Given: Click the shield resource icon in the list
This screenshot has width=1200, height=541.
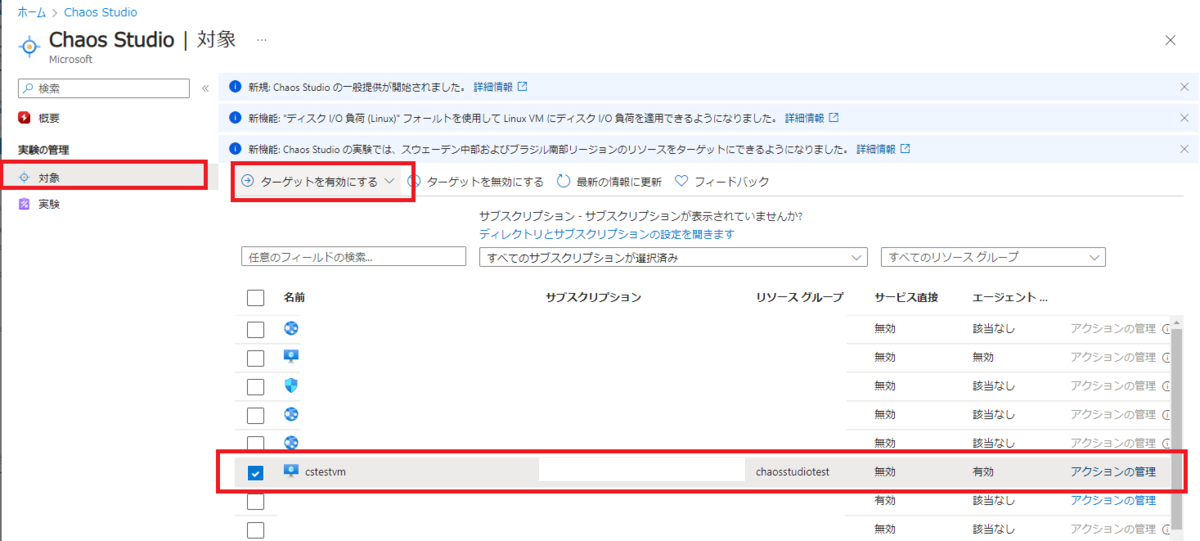Looking at the screenshot, I should pos(291,385).
